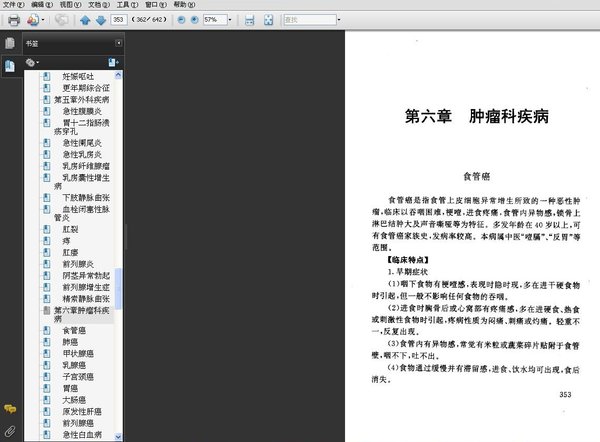
Task: Click the Find (查找) search box
Action: click(310, 20)
